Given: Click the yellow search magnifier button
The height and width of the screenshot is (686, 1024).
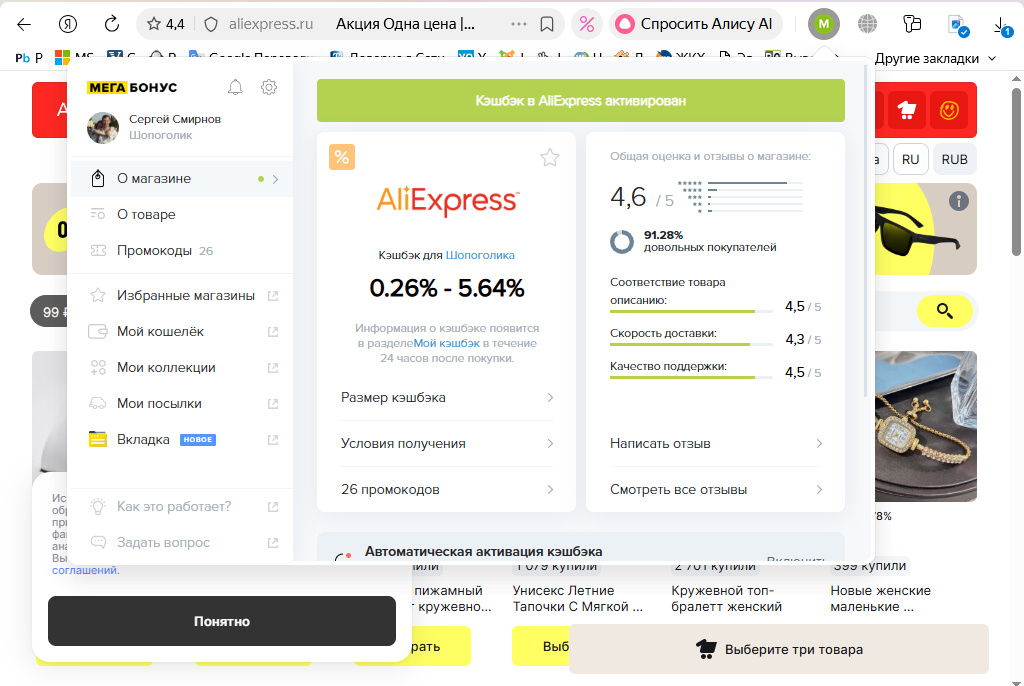Looking at the screenshot, I should coord(944,311).
